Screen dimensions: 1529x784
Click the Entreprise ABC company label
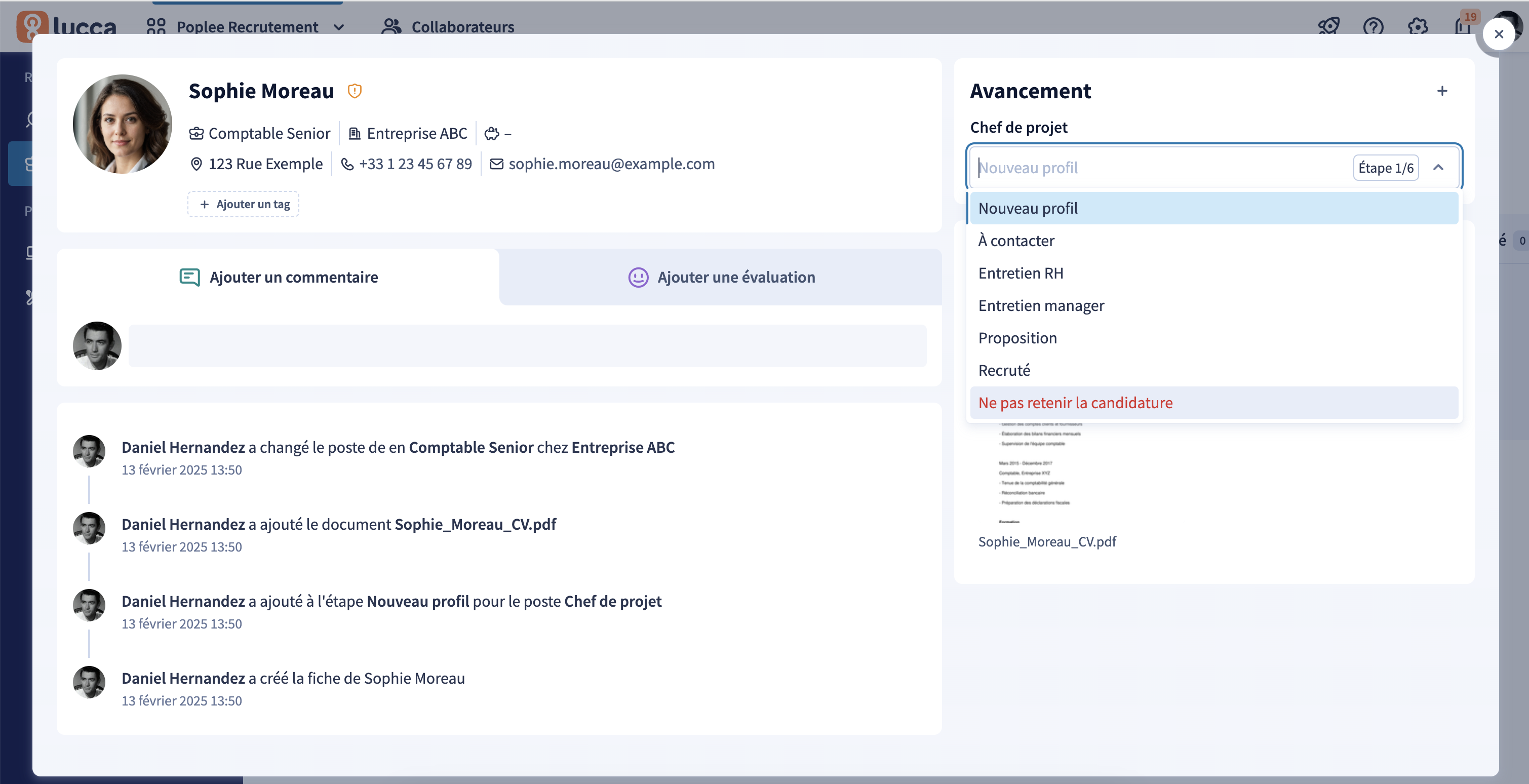point(417,133)
